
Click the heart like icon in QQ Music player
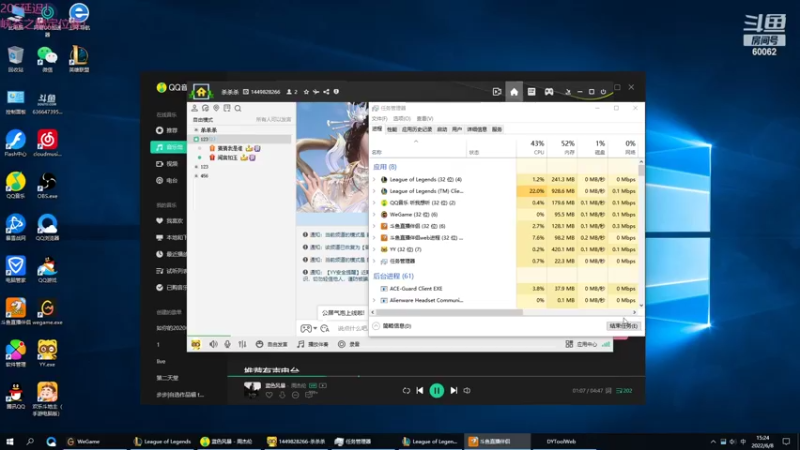tap(269, 395)
